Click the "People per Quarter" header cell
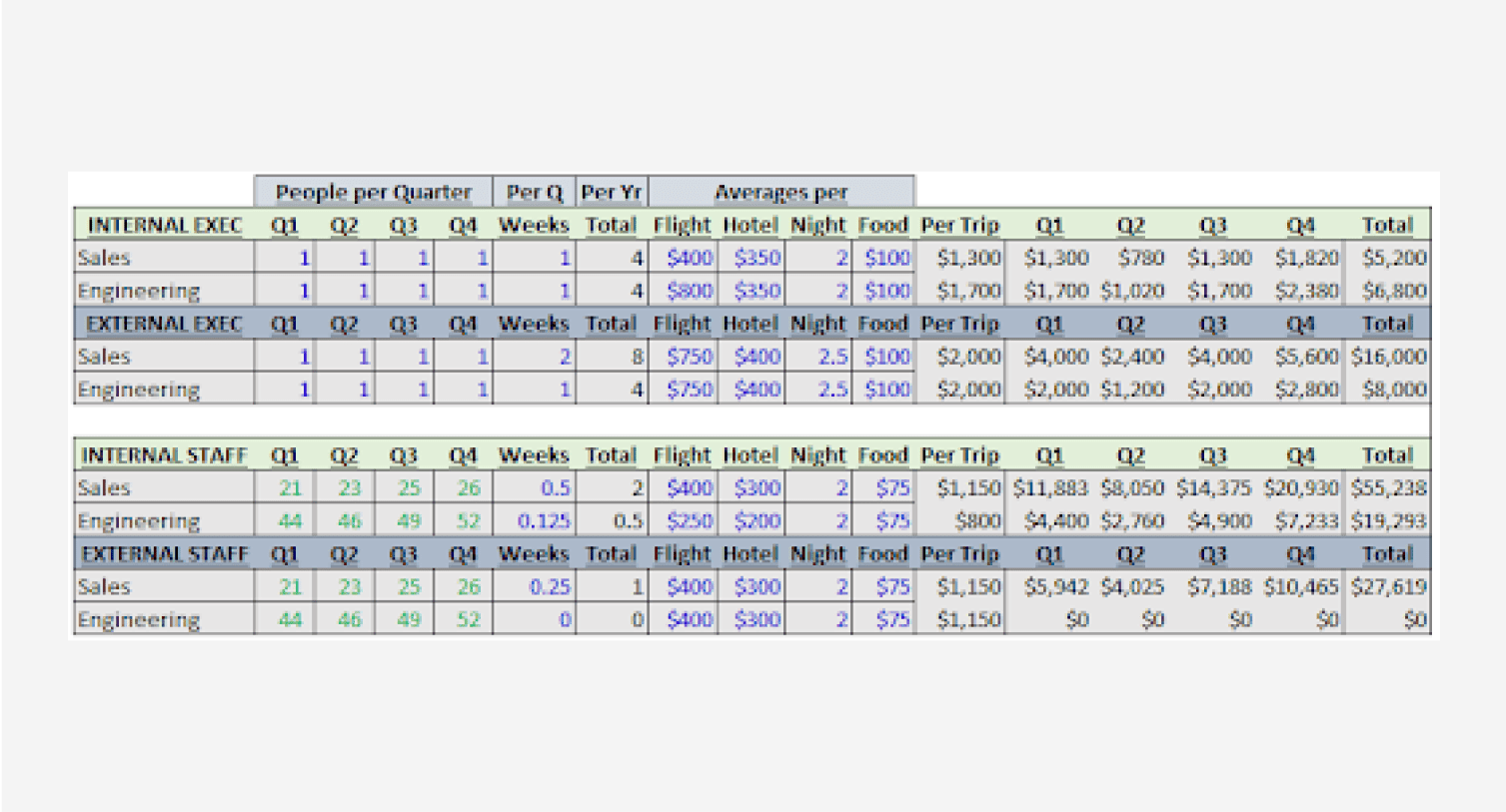This screenshot has width=1506, height=812. point(373,192)
